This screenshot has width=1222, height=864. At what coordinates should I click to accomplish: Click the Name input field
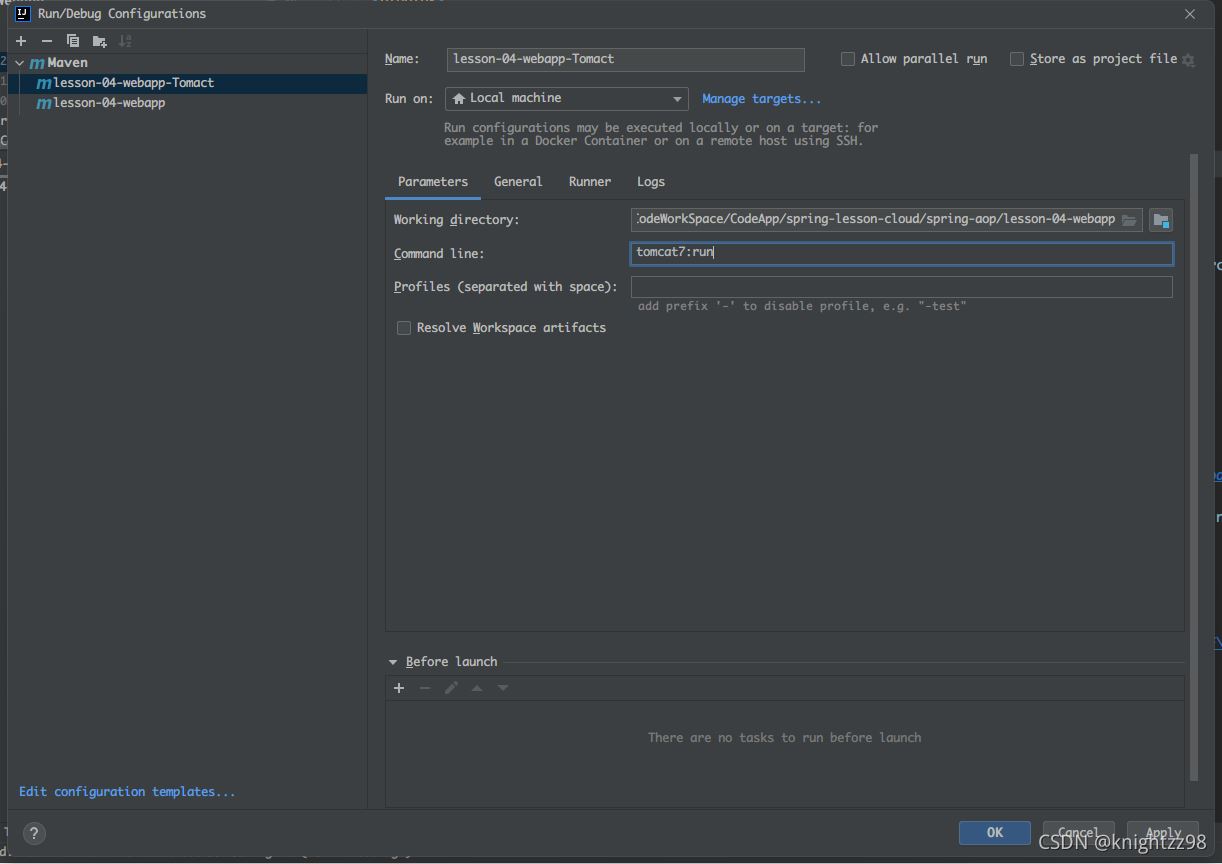click(625, 59)
